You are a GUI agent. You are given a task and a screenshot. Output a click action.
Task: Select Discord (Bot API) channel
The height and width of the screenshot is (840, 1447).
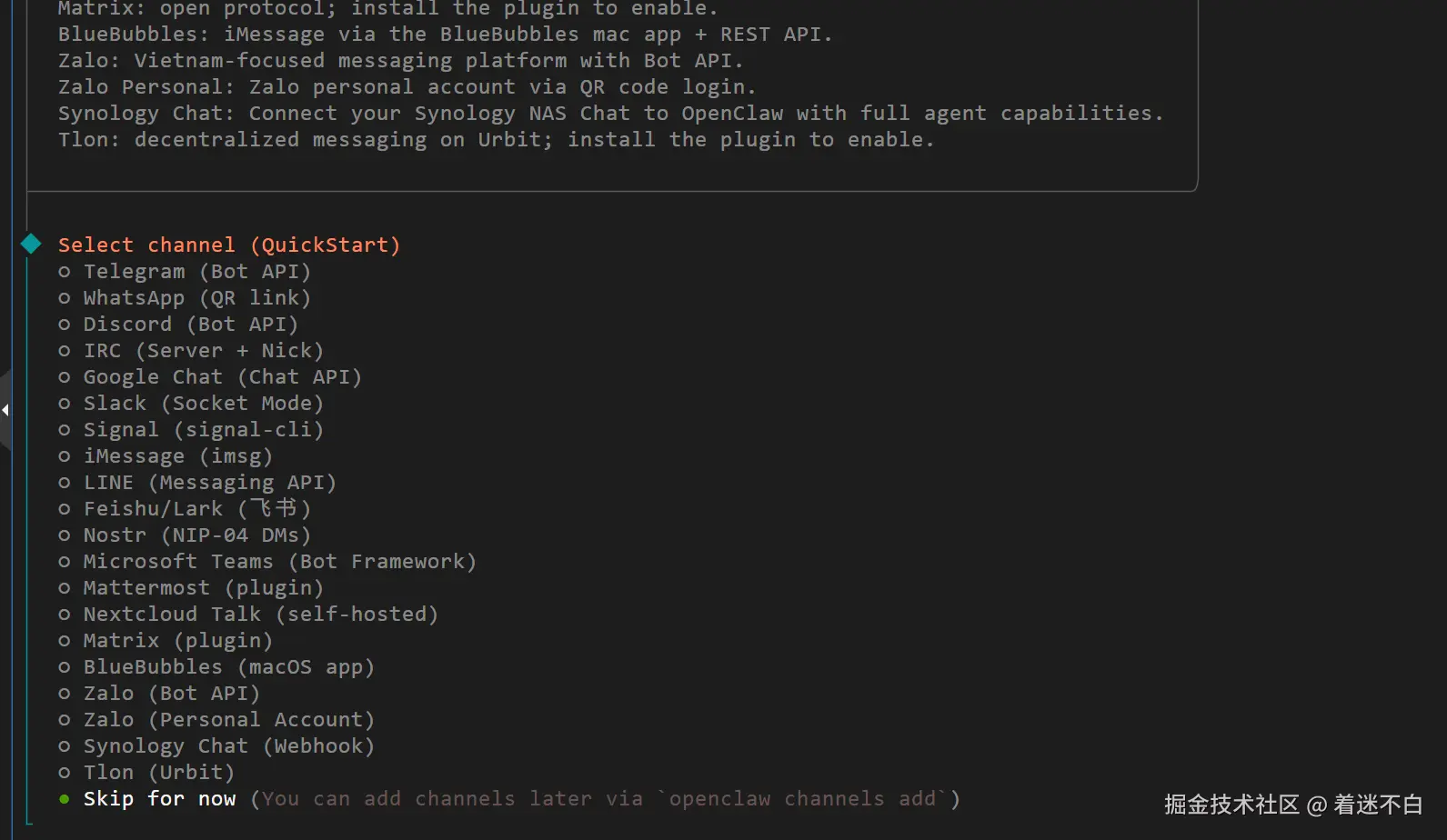190,325
